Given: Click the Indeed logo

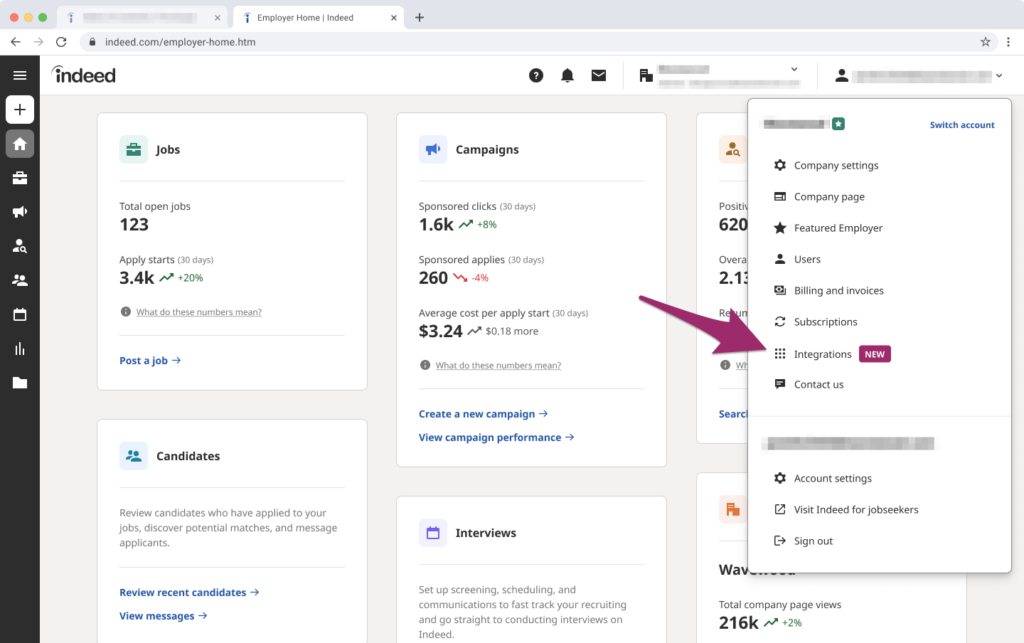Looking at the screenshot, I should pos(83,74).
